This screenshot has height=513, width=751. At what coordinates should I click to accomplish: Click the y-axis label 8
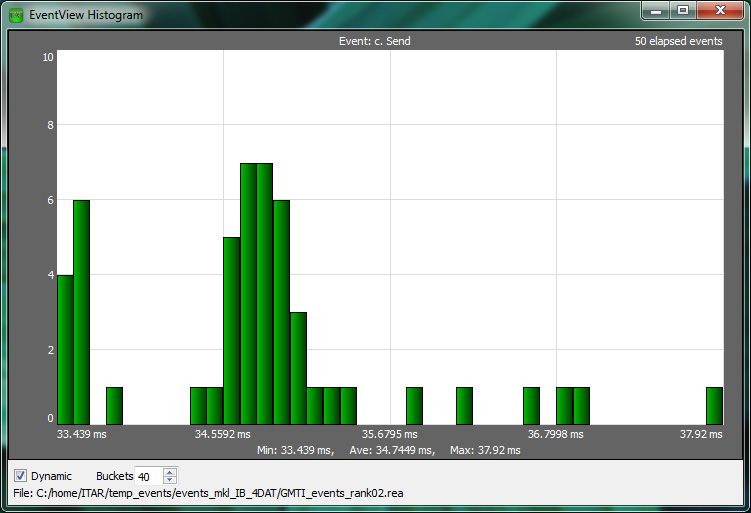pyautogui.click(x=50, y=125)
